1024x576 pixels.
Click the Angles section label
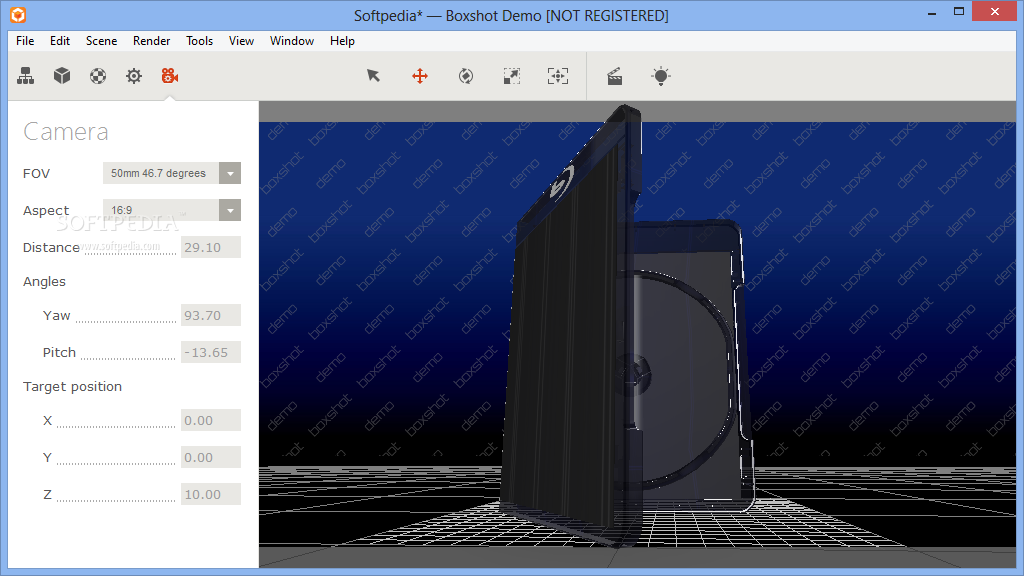point(44,281)
